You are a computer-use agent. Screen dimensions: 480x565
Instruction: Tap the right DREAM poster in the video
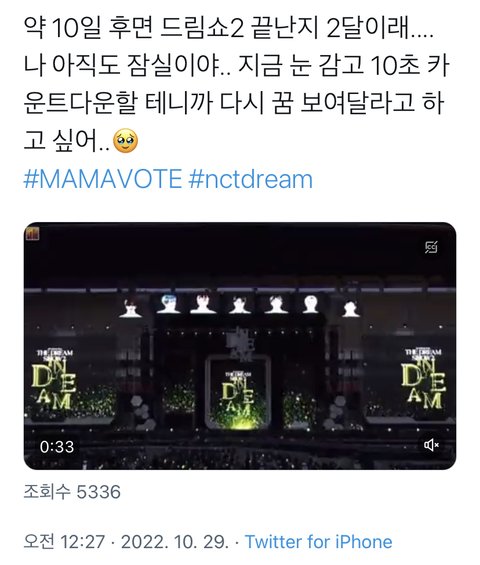(x=423, y=379)
